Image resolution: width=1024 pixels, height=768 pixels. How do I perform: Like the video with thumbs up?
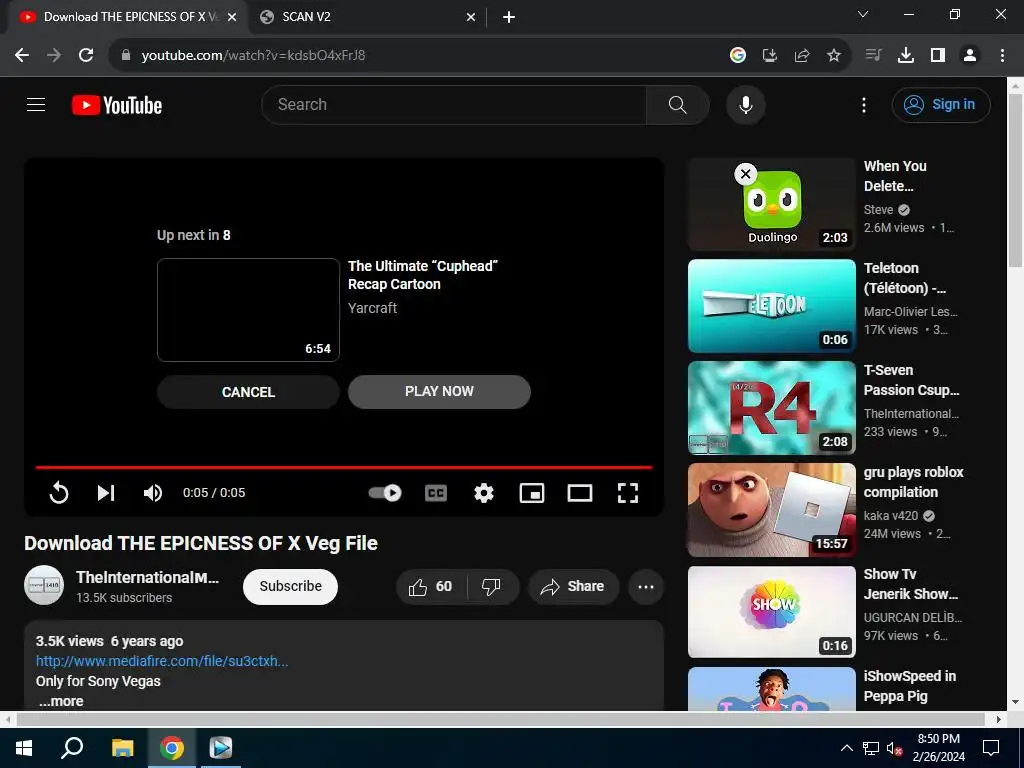tap(431, 586)
